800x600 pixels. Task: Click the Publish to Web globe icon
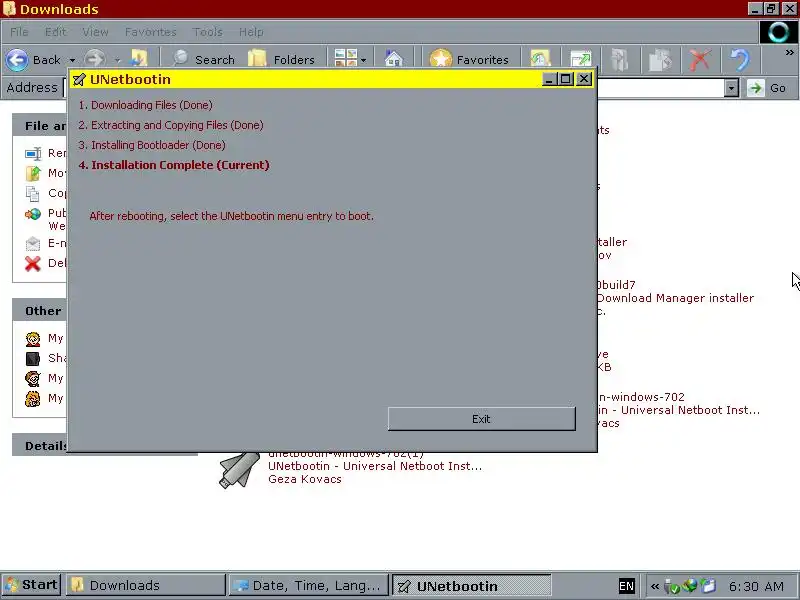(33, 214)
